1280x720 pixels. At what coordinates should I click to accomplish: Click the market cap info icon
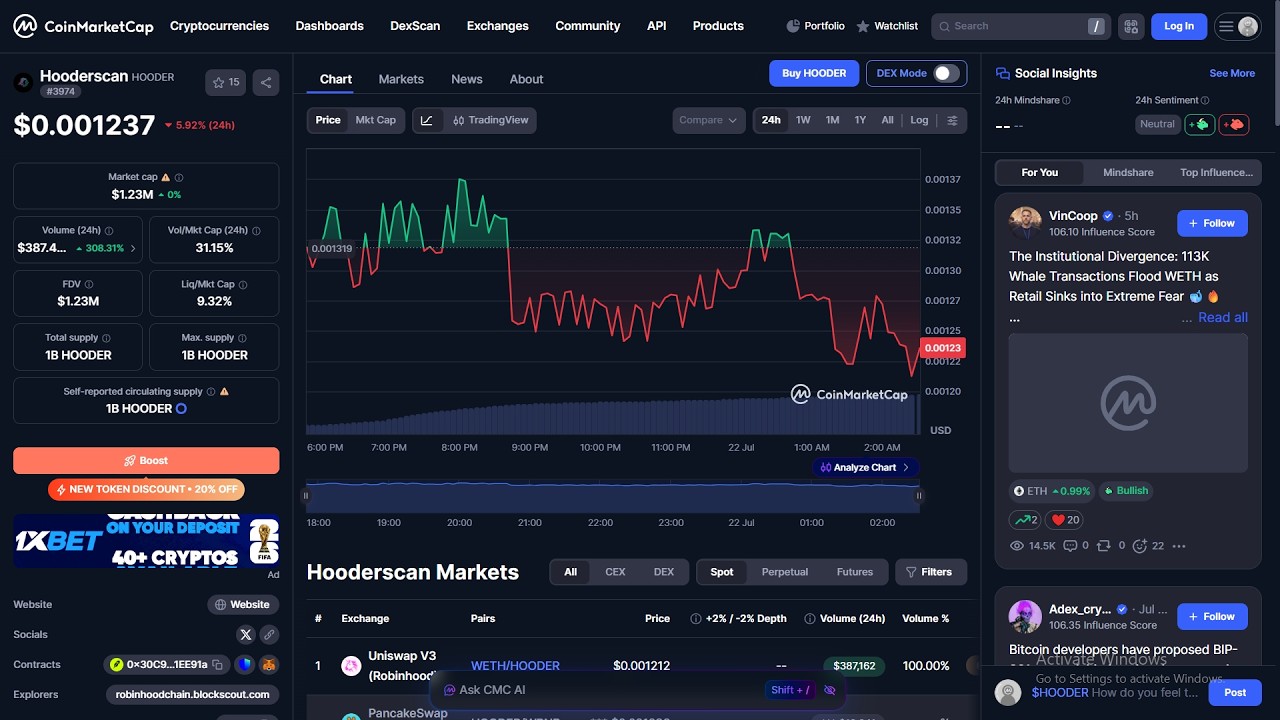tap(179, 177)
